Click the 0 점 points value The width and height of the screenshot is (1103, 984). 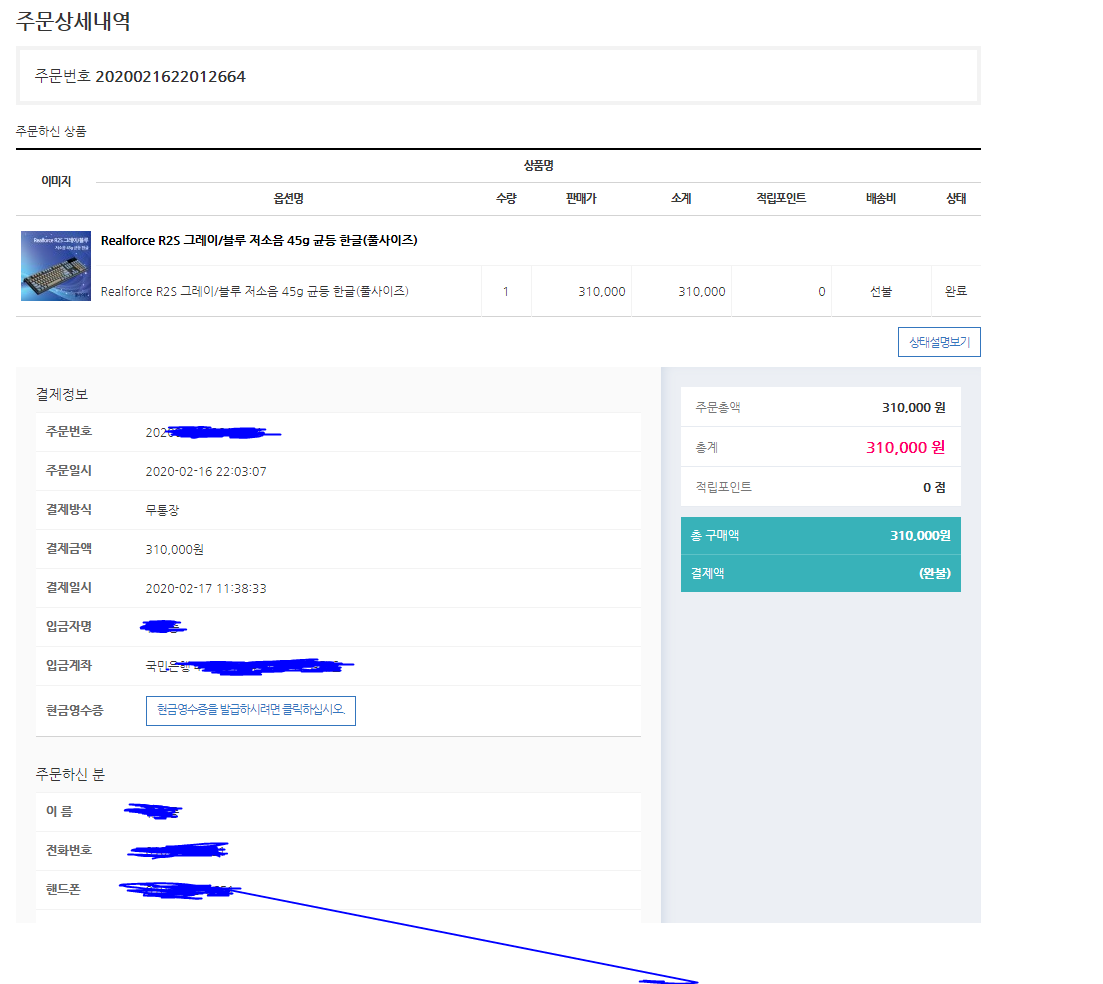[934, 487]
